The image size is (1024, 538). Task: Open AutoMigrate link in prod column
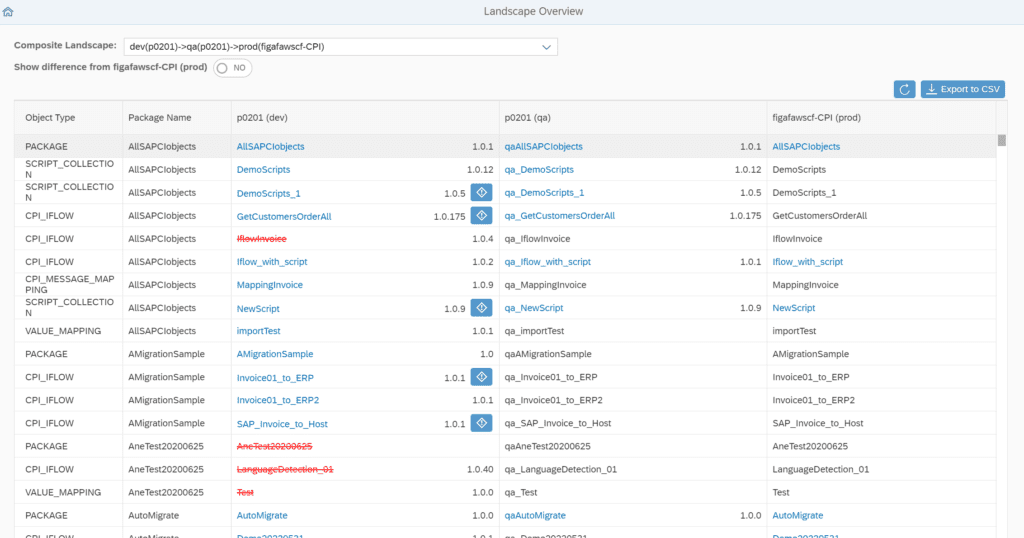pyautogui.click(x=797, y=515)
